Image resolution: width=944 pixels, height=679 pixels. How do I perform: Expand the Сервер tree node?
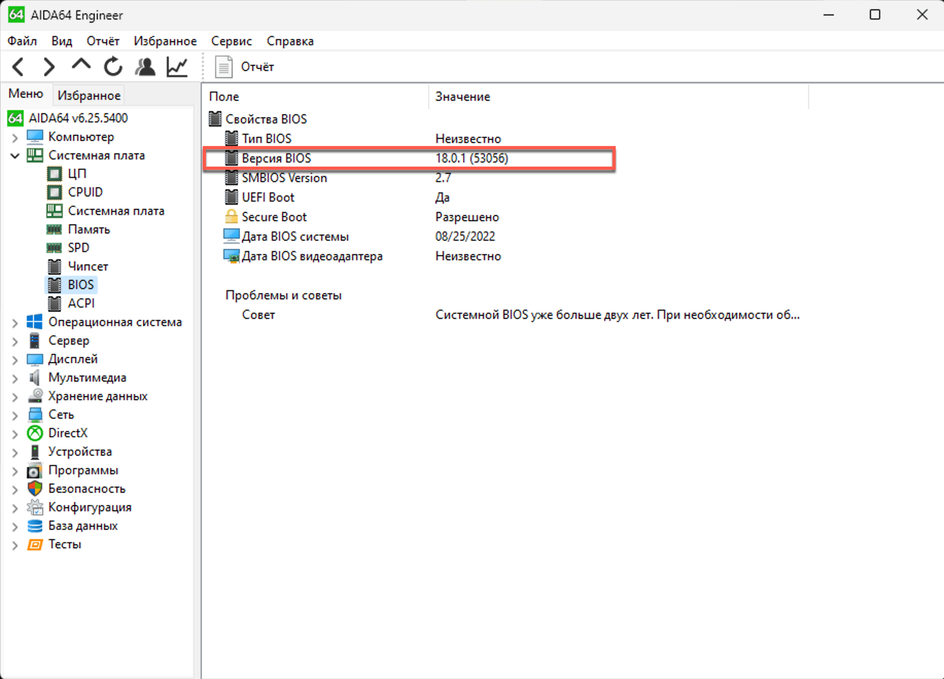pos(15,341)
